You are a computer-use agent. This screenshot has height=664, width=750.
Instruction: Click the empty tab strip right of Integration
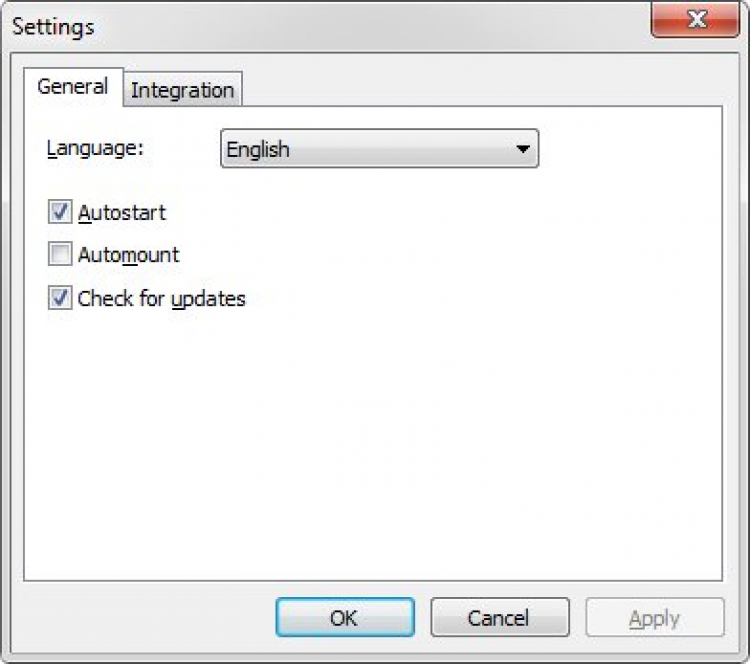click(x=480, y=88)
